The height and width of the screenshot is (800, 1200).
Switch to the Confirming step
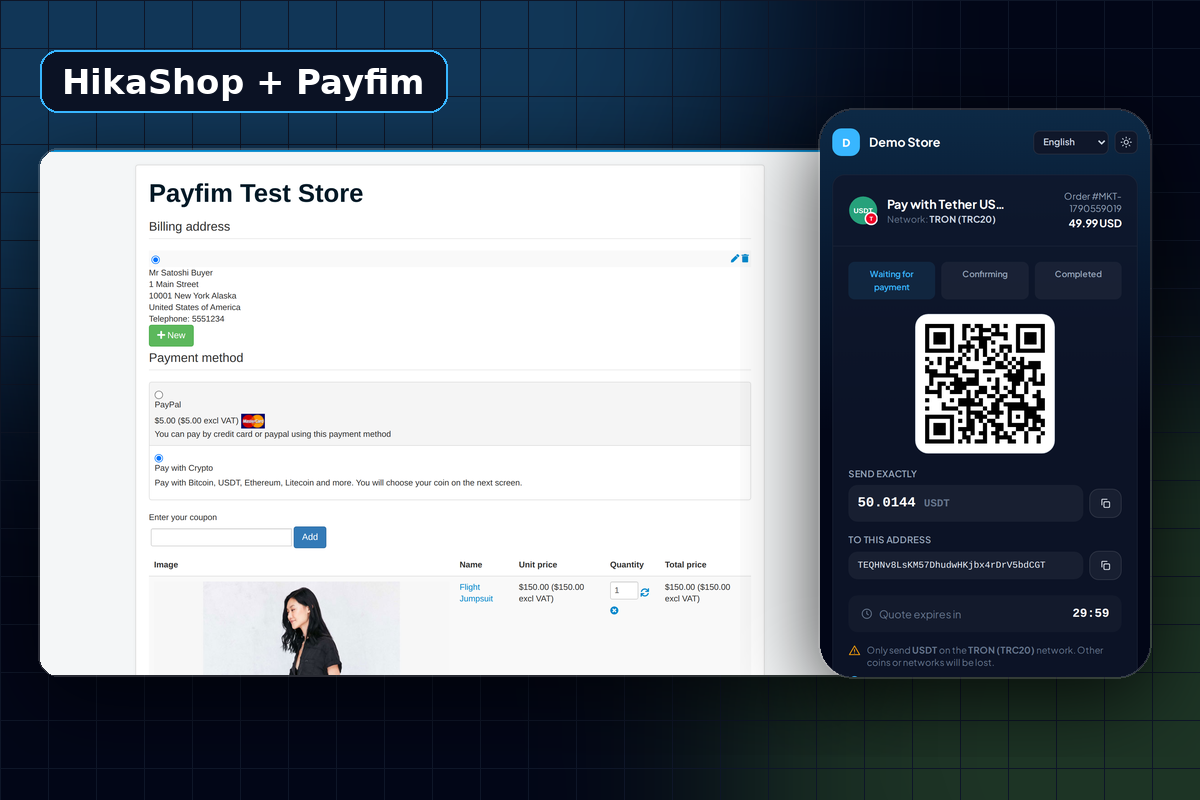pos(985,281)
